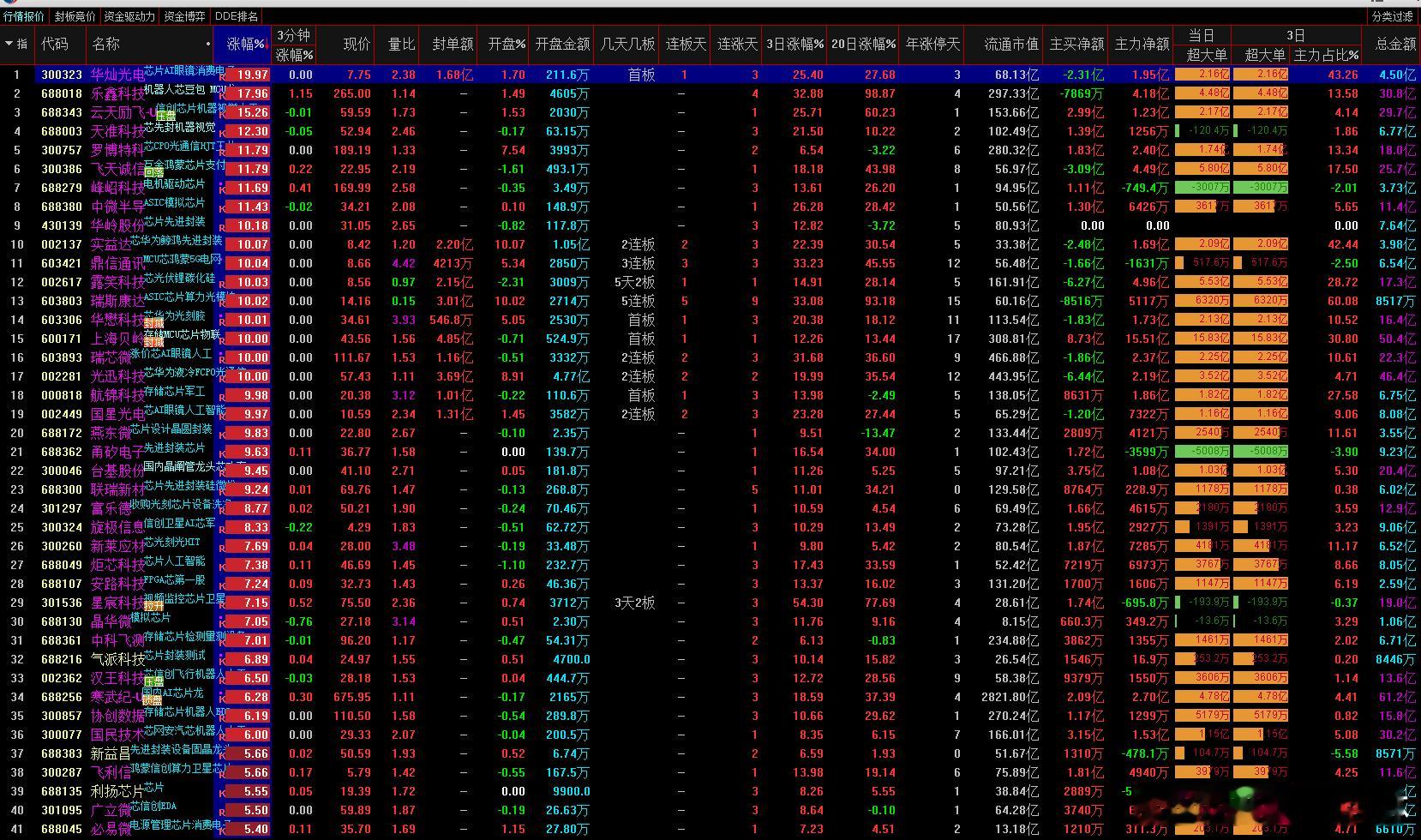Click the 锁盘 tag on 寒武纪 row
Screen dimensions: 1421x840
(x=152, y=700)
